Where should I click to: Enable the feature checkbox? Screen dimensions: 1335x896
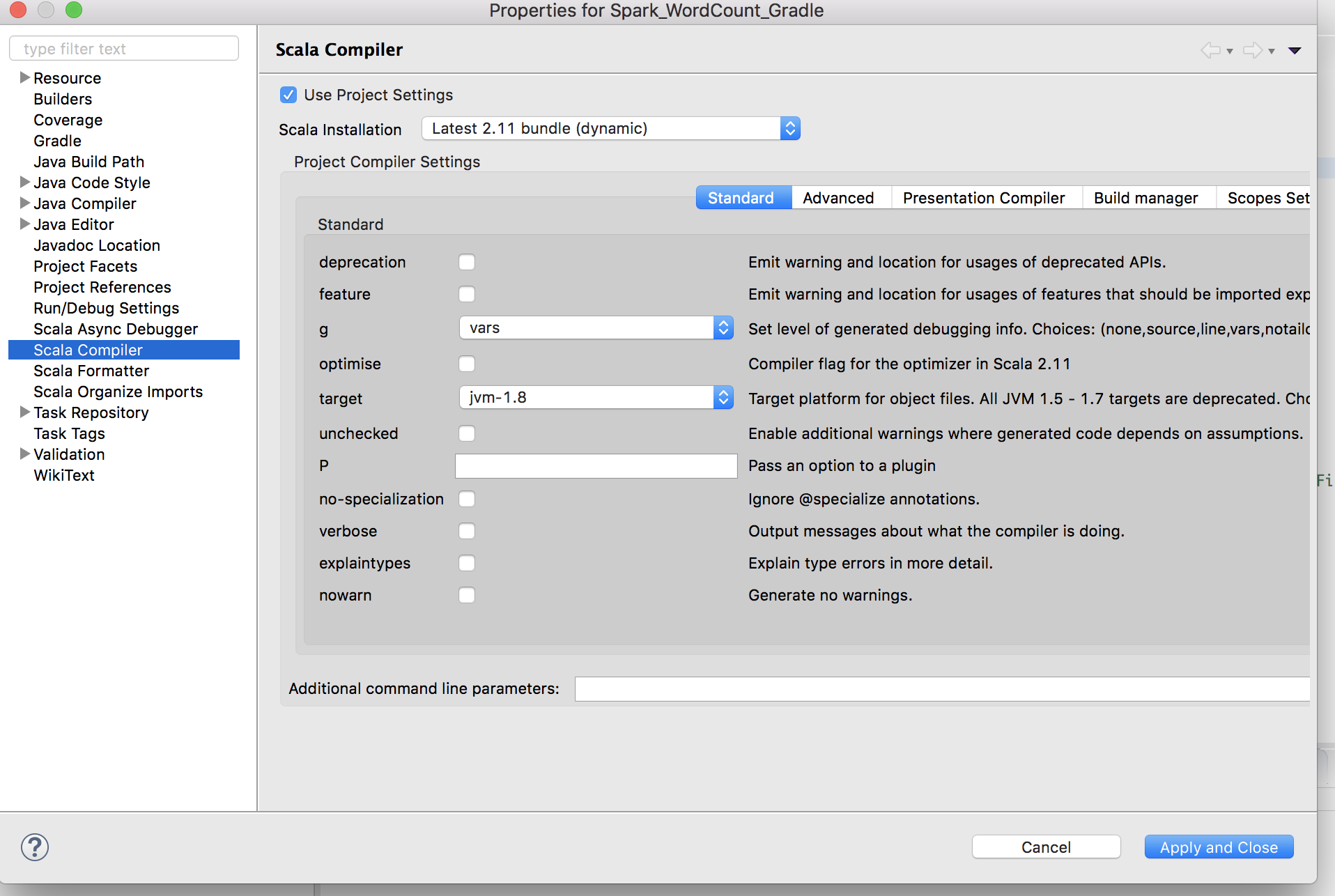(467, 294)
